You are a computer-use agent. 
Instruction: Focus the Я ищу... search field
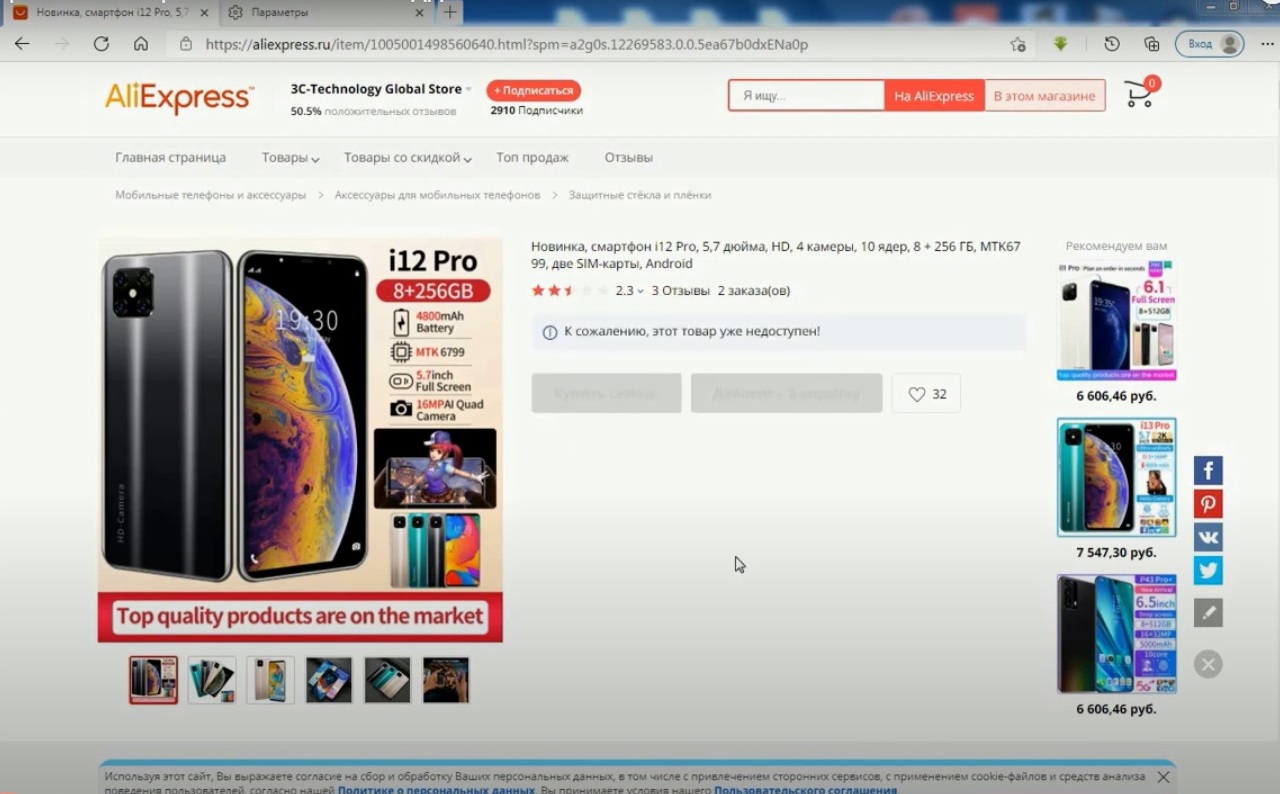[x=807, y=96]
